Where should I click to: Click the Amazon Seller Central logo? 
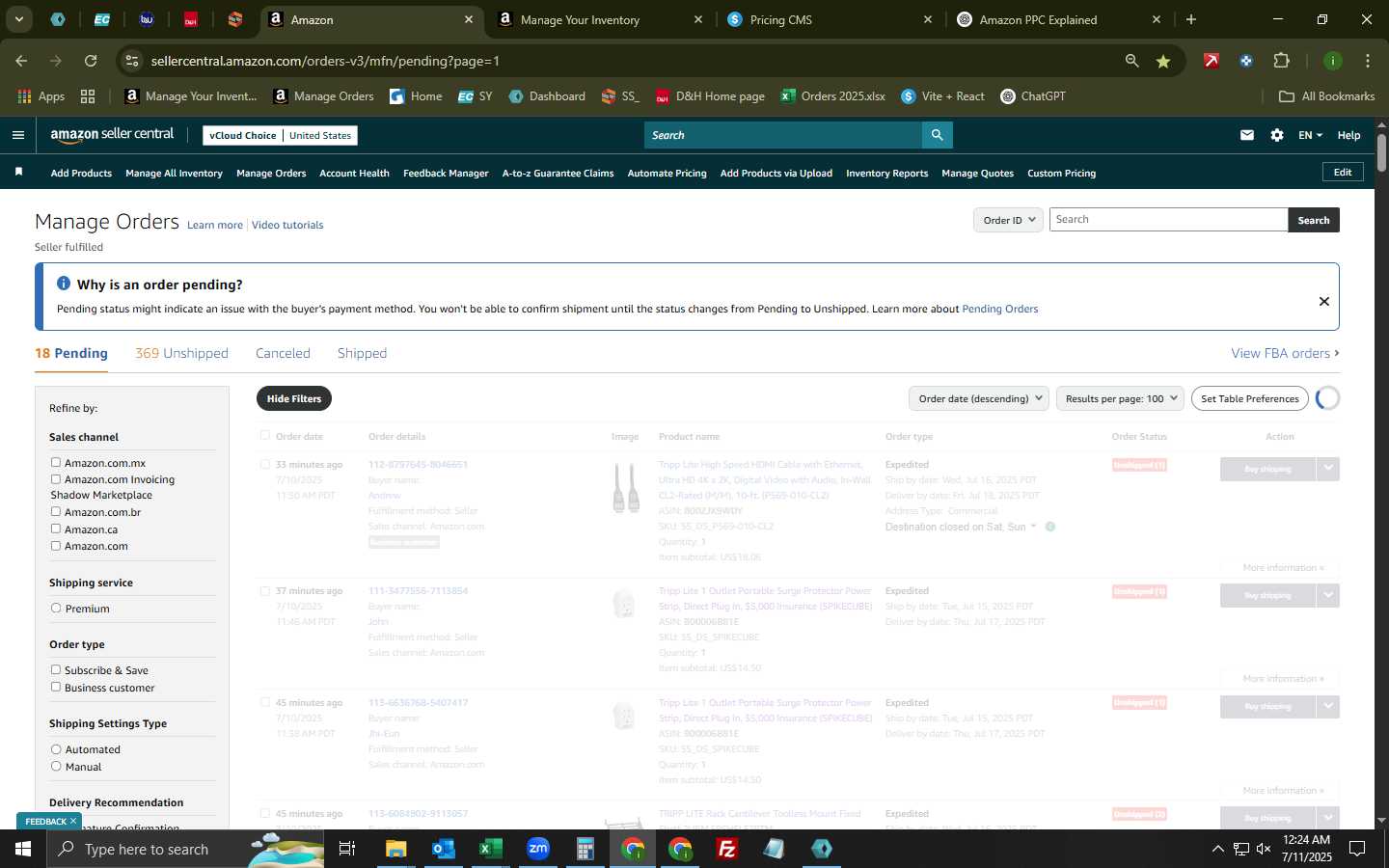coord(112,135)
